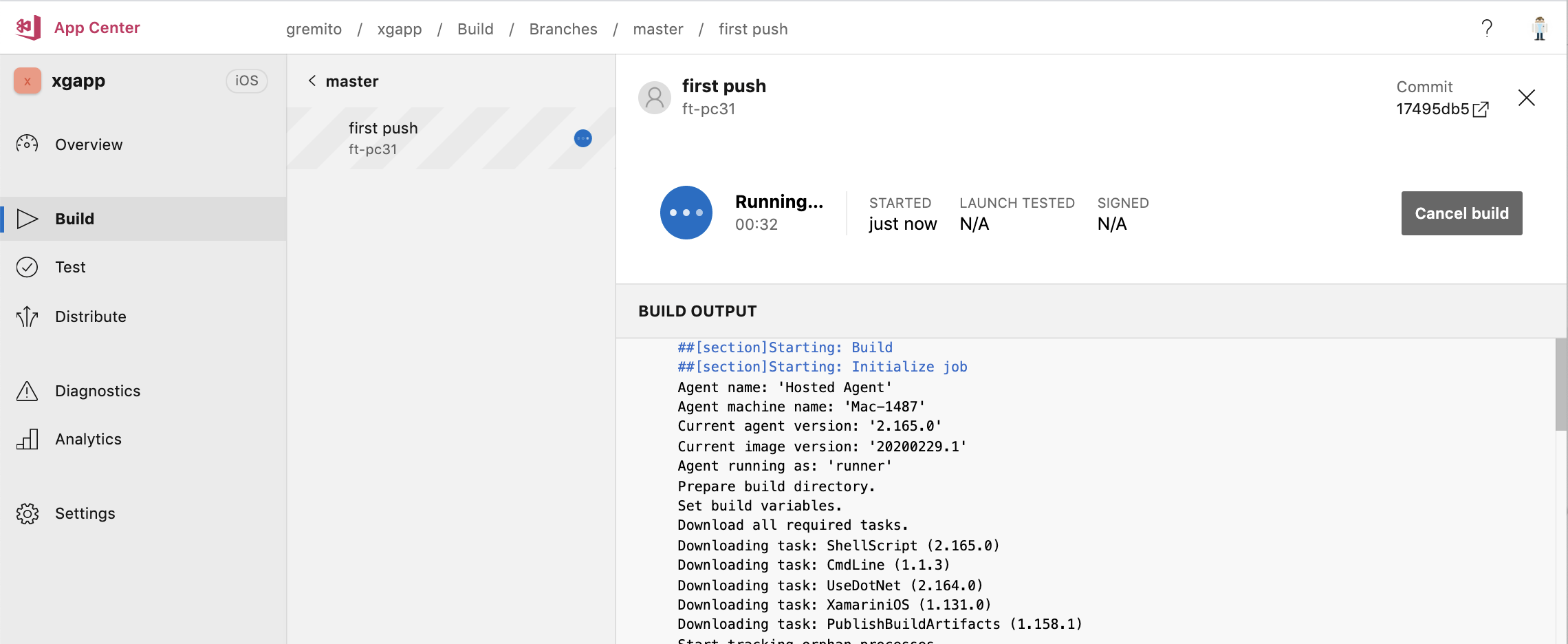1568x644 pixels.
Task: Click the LAUNCH TESTED N/A value
Action: pos(974,224)
